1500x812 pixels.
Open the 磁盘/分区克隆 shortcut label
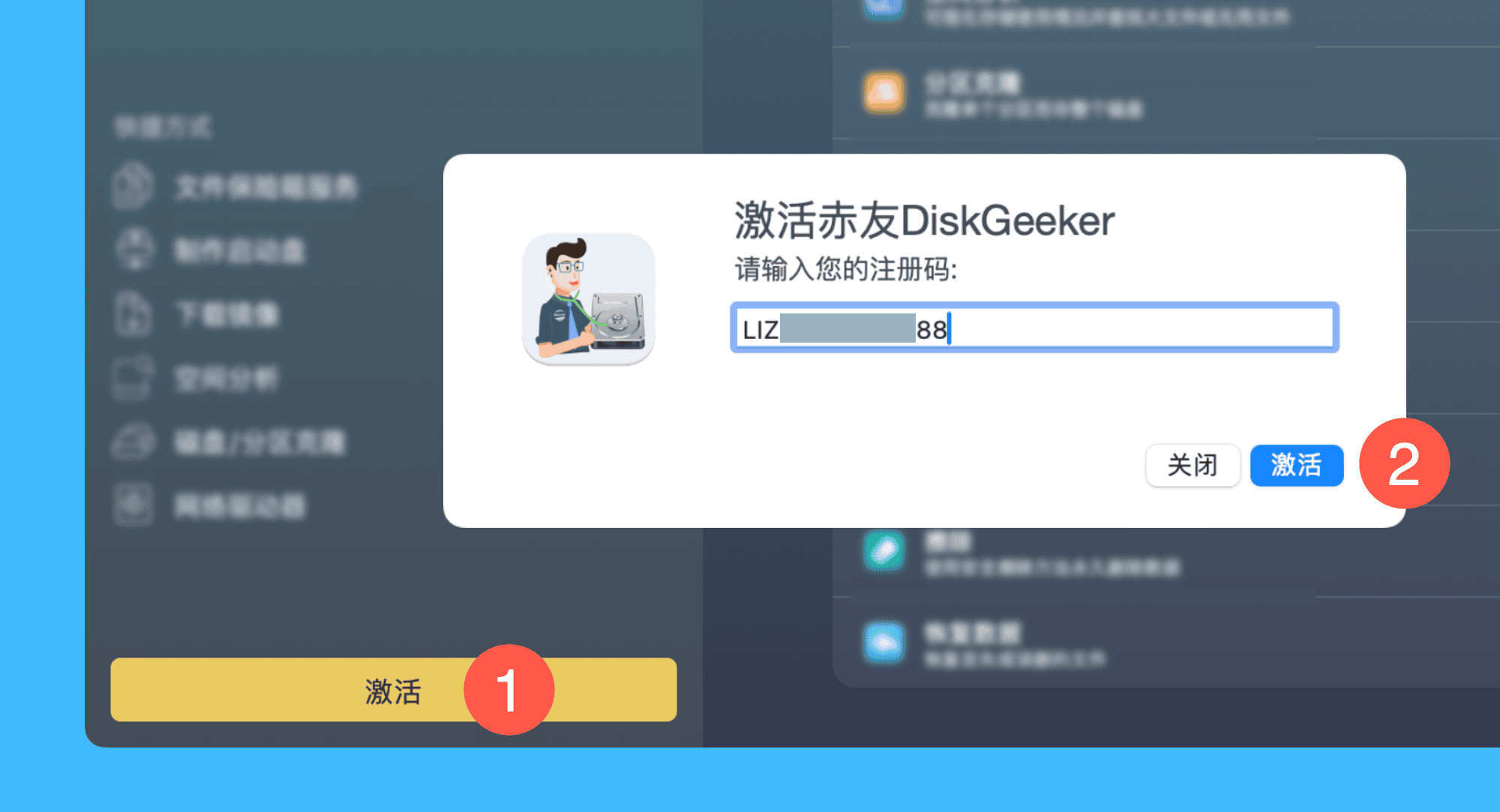tap(259, 442)
